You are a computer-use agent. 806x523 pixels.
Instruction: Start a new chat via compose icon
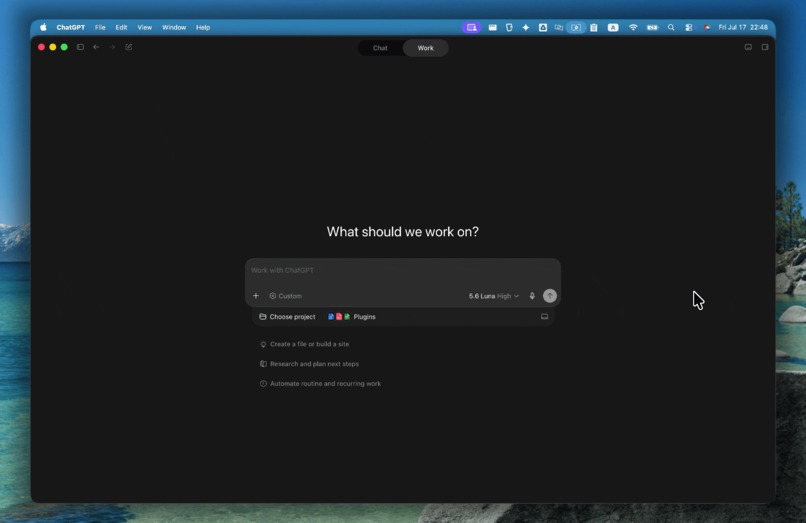click(x=129, y=47)
